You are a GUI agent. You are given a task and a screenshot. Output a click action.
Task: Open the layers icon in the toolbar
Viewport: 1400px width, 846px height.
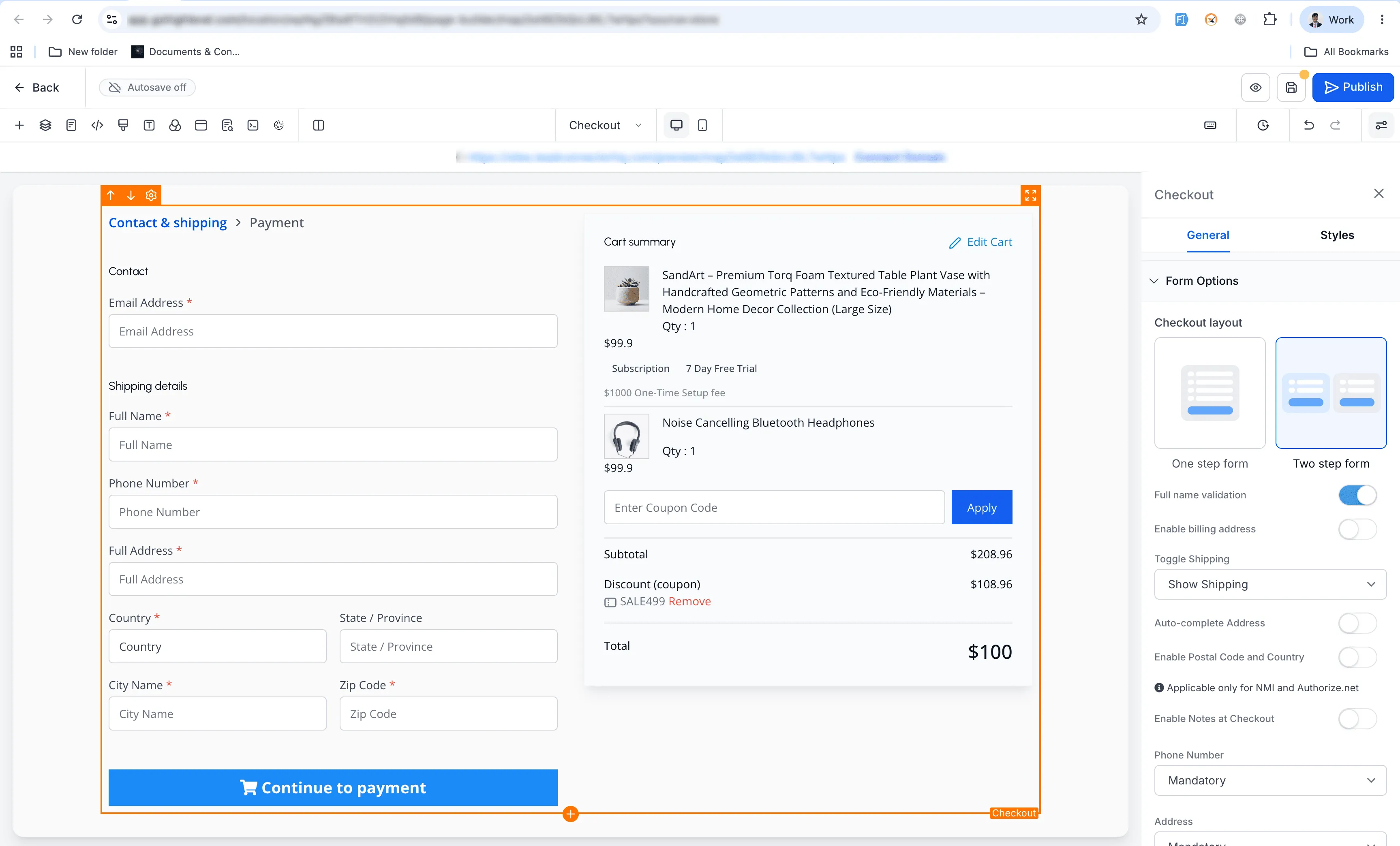45,125
